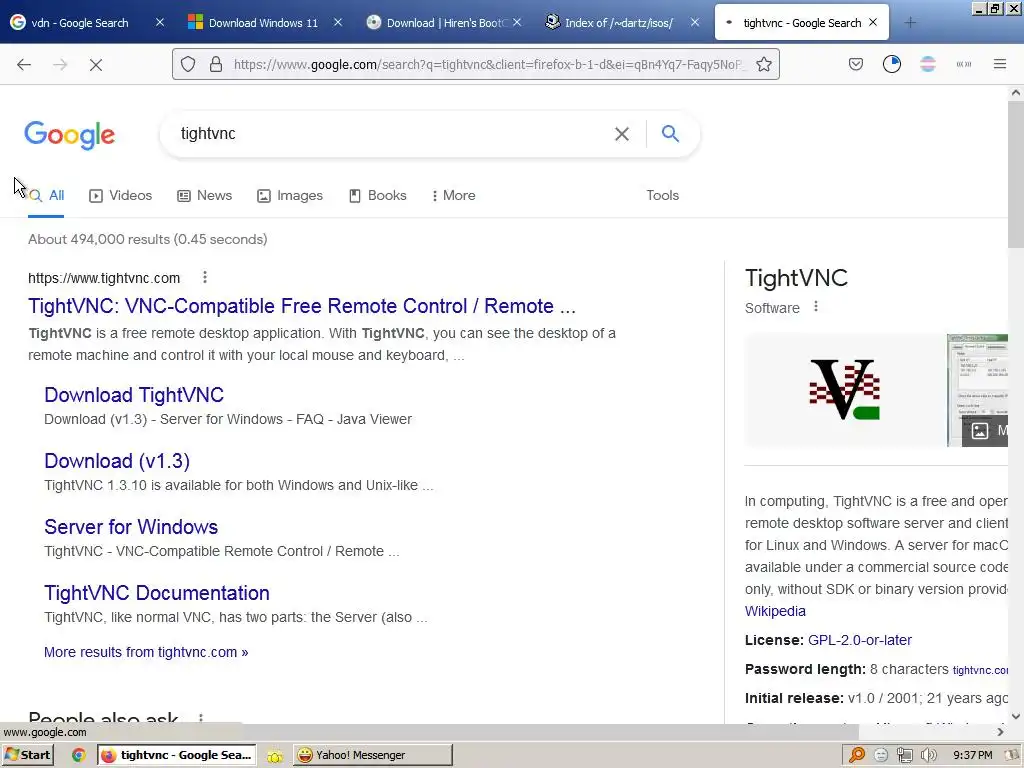The height and width of the screenshot is (768, 1024).
Task: Switch to vdn - Google Search tab
Action: point(80,23)
